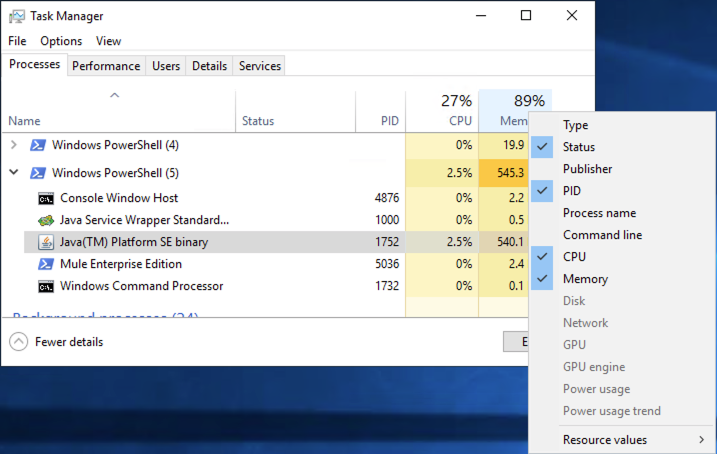Switch to the Performance tab
717x454 pixels.
pyautogui.click(x=106, y=66)
